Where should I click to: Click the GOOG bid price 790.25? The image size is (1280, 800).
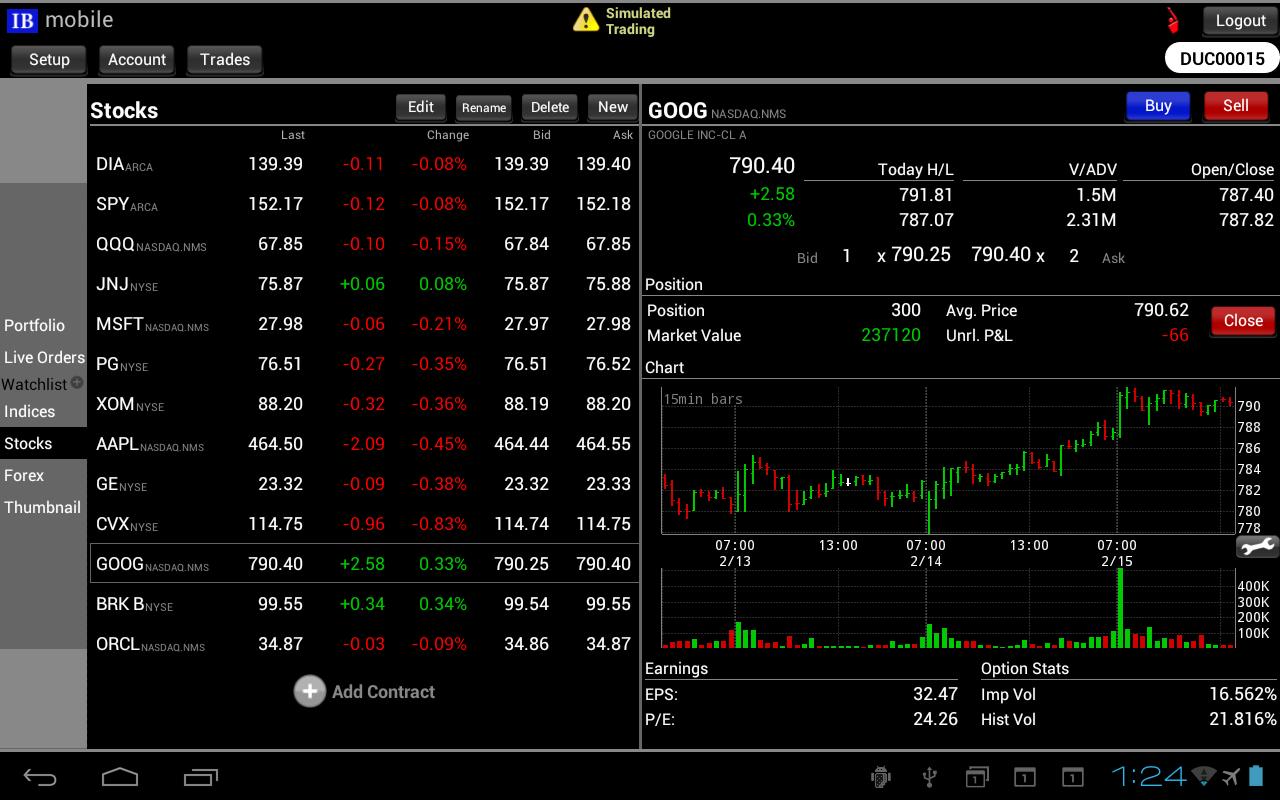[921, 254]
